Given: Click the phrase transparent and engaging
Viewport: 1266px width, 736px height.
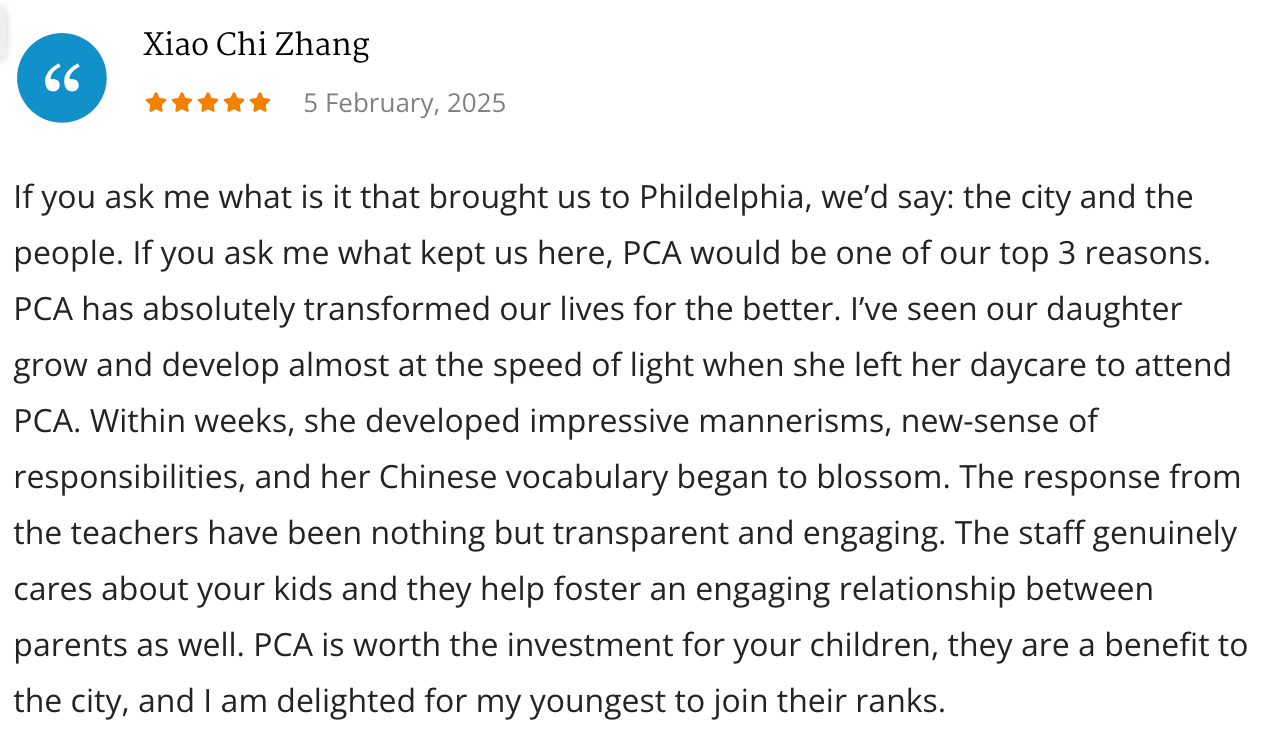Looking at the screenshot, I should (x=747, y=533).
